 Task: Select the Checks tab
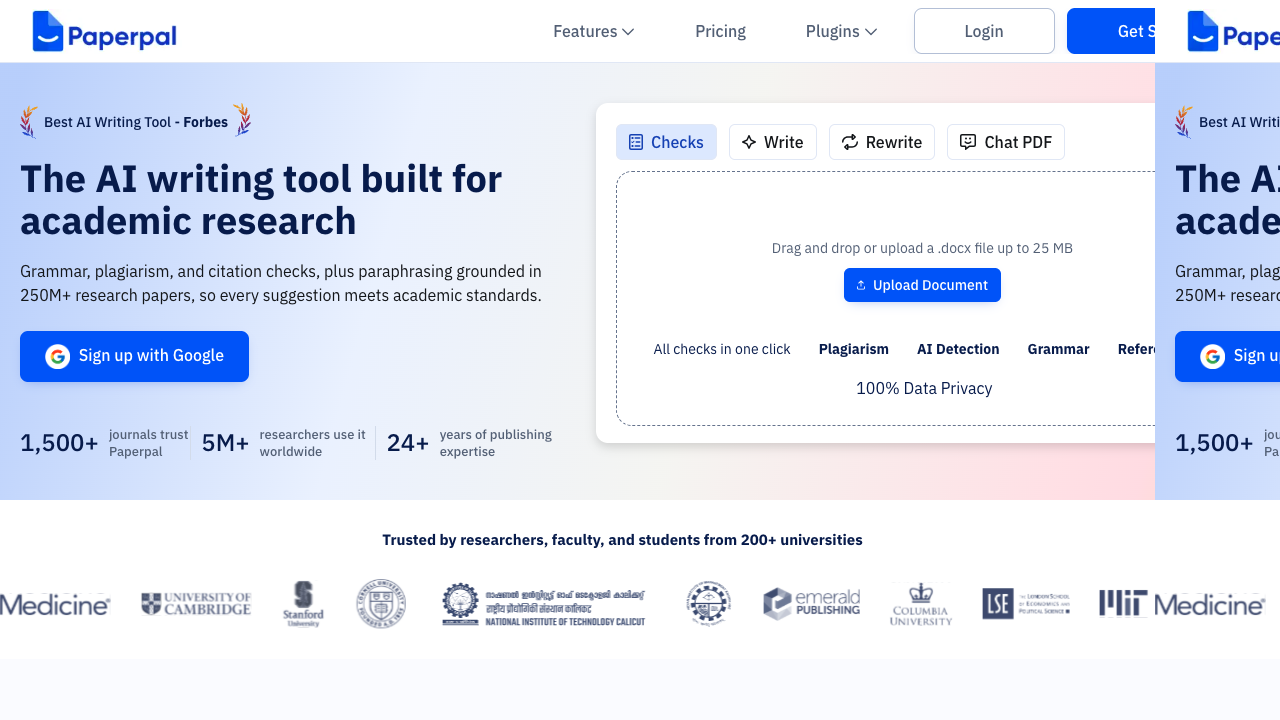(666, 142)
